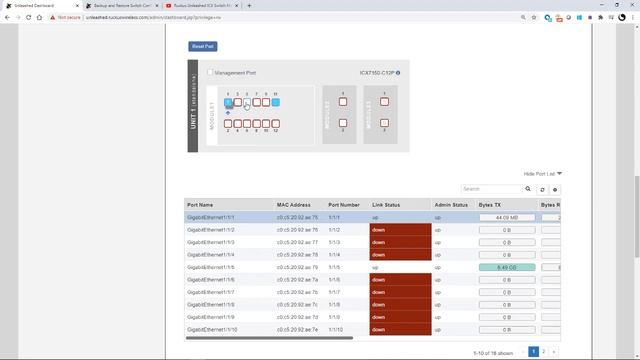The image size is (640, 360).
Task: Go to page 1 of port list
Action: (x=533, y=351)
